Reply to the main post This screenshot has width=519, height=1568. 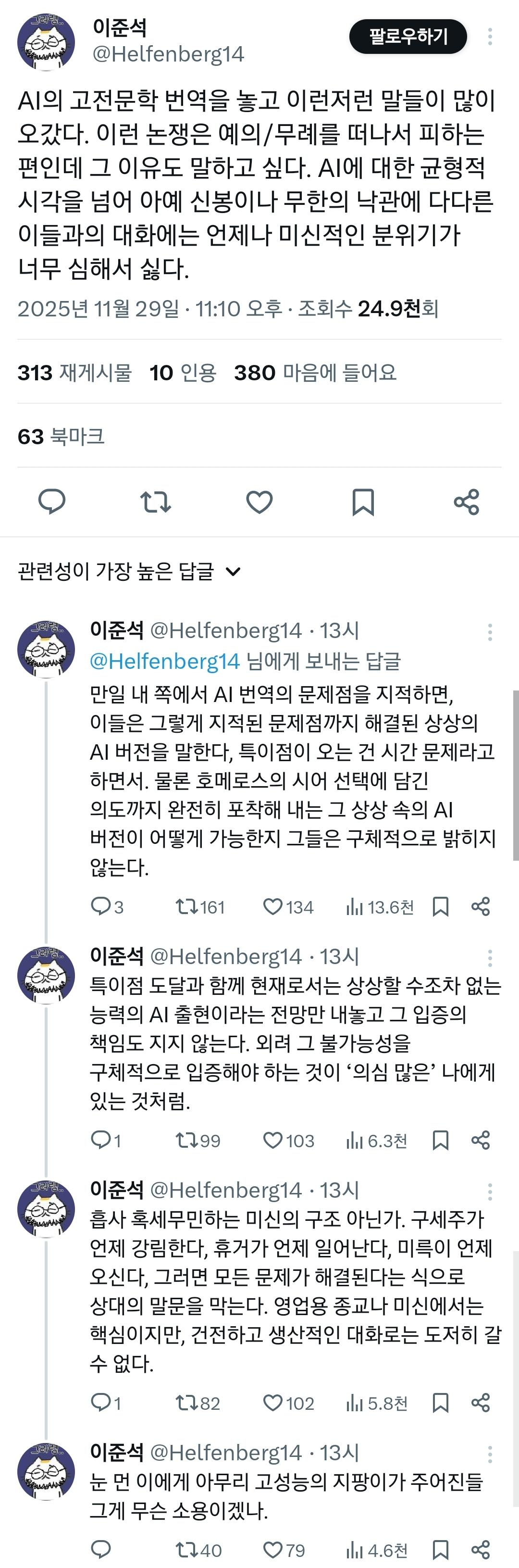52,502
